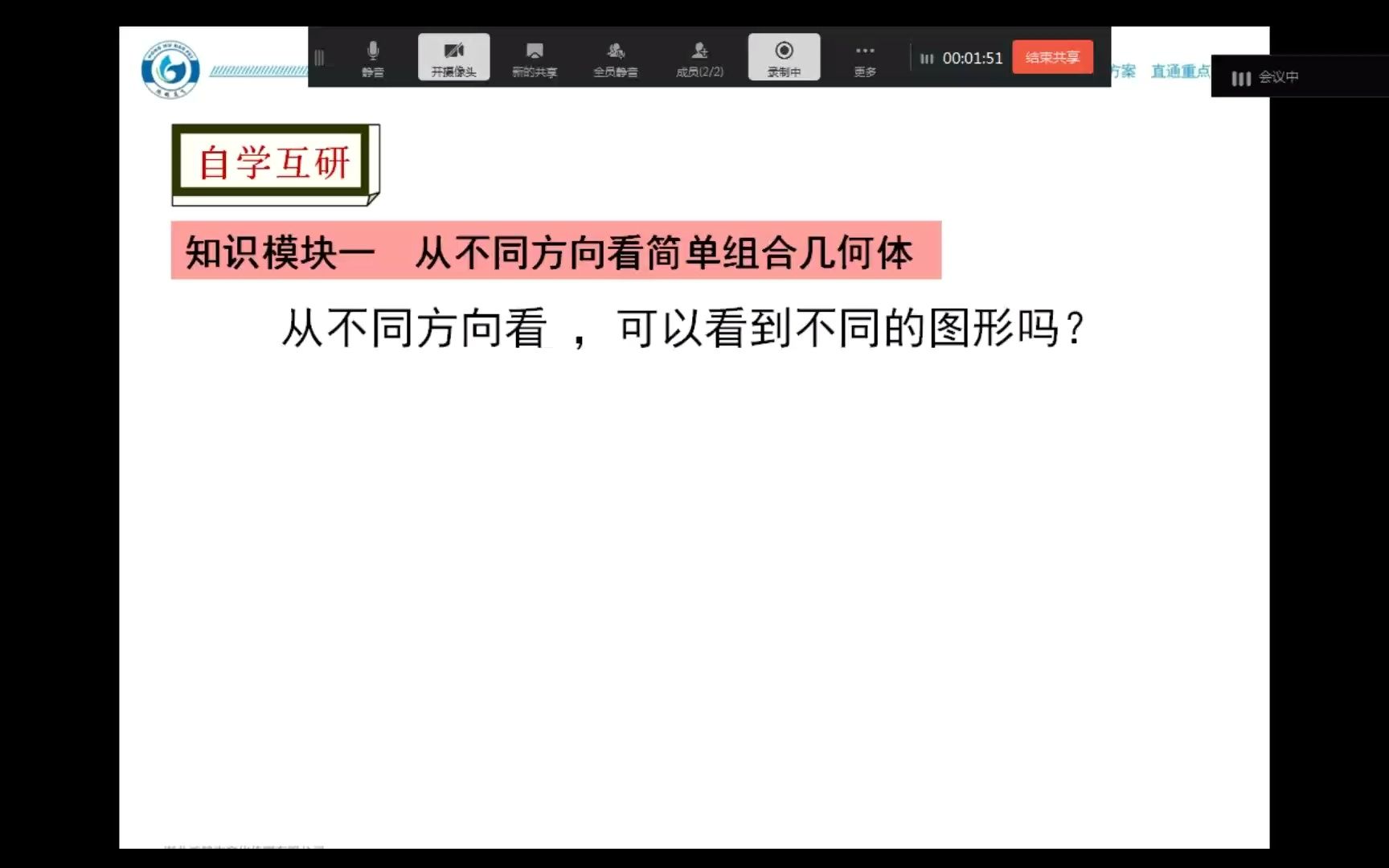Image resolution: width=1389 pixels, height=868 pixels.
Task: Click the red End Sharing (结束共享) button
Action: [x=1052, y=57]
